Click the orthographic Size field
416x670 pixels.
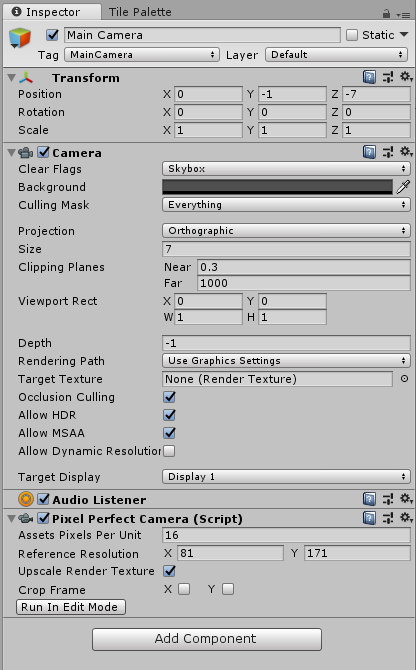click(286, 249)
